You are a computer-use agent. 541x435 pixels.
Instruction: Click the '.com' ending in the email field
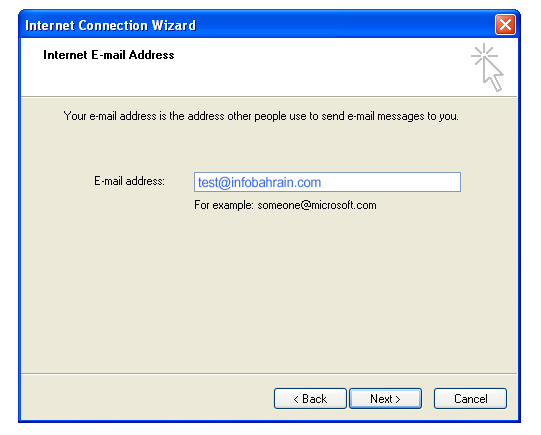tap(306, 182)
